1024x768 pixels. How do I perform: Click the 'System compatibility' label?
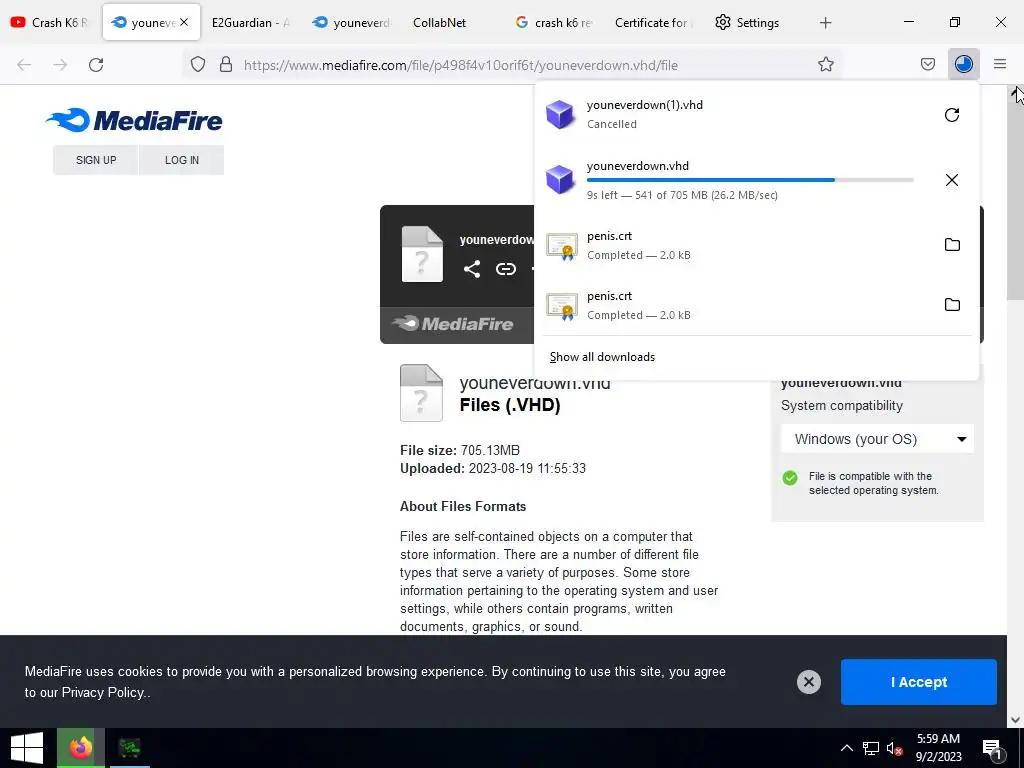pos(842,406)
